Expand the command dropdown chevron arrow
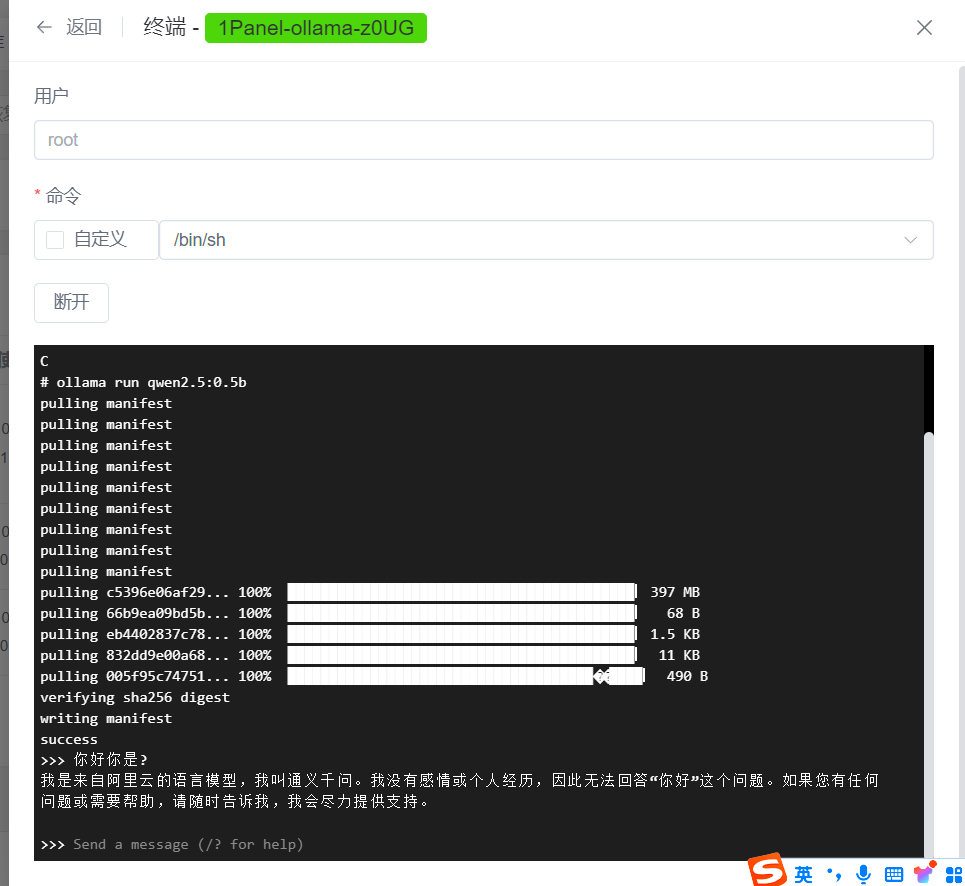The width and height of the screenshot is (965, 886). (910, 240)
